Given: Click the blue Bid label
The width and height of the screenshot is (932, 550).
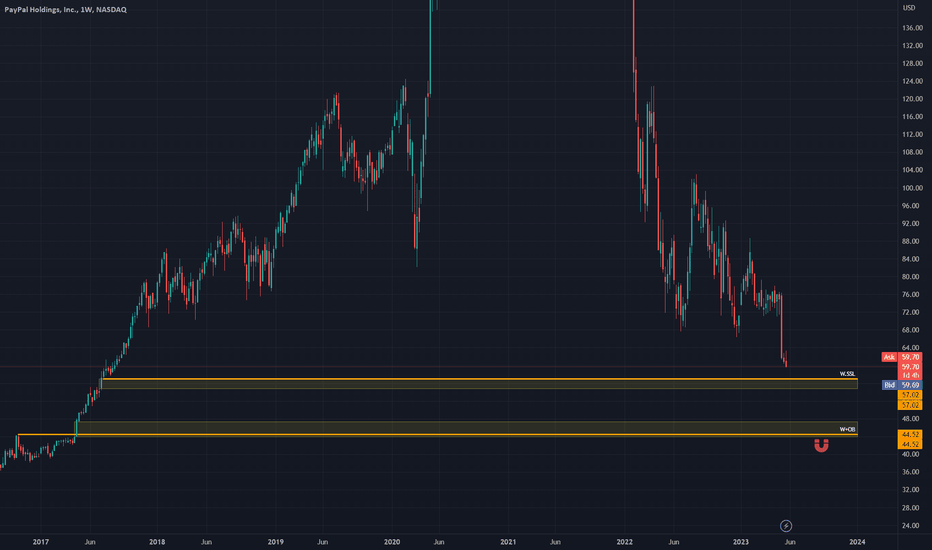Looking at the screenshot, I should 889,385.
